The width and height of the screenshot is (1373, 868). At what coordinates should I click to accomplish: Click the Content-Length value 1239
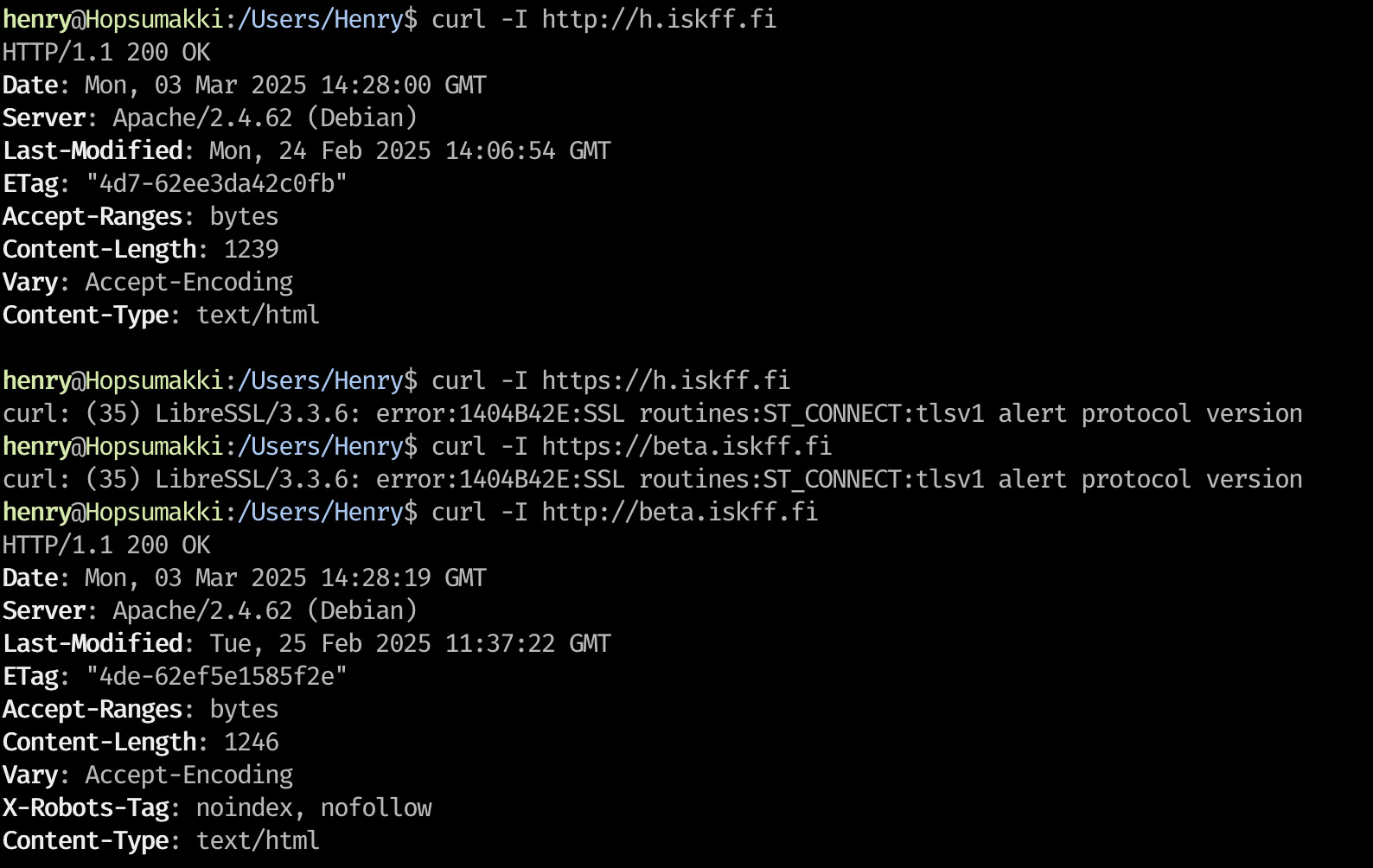[x=251, y=249]
